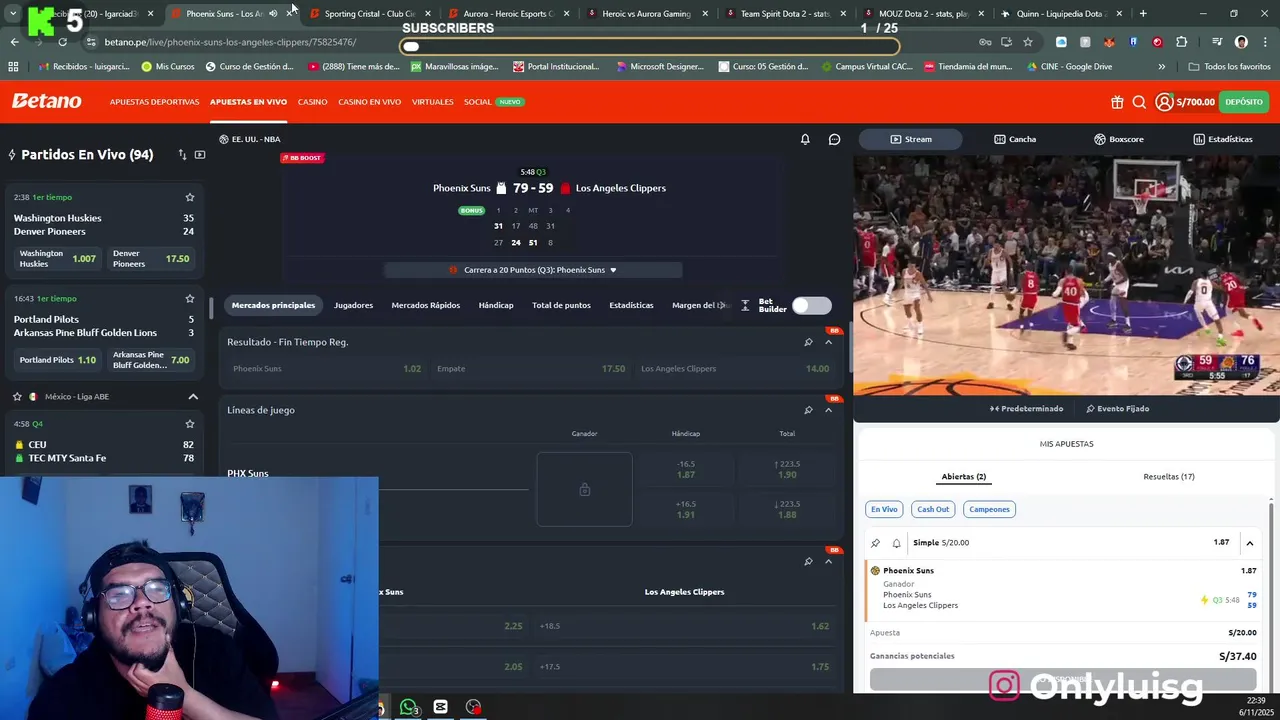The image size is (1280, 720).
Task: Switch to Predeterminado video layout
Action: [1026, 408]
